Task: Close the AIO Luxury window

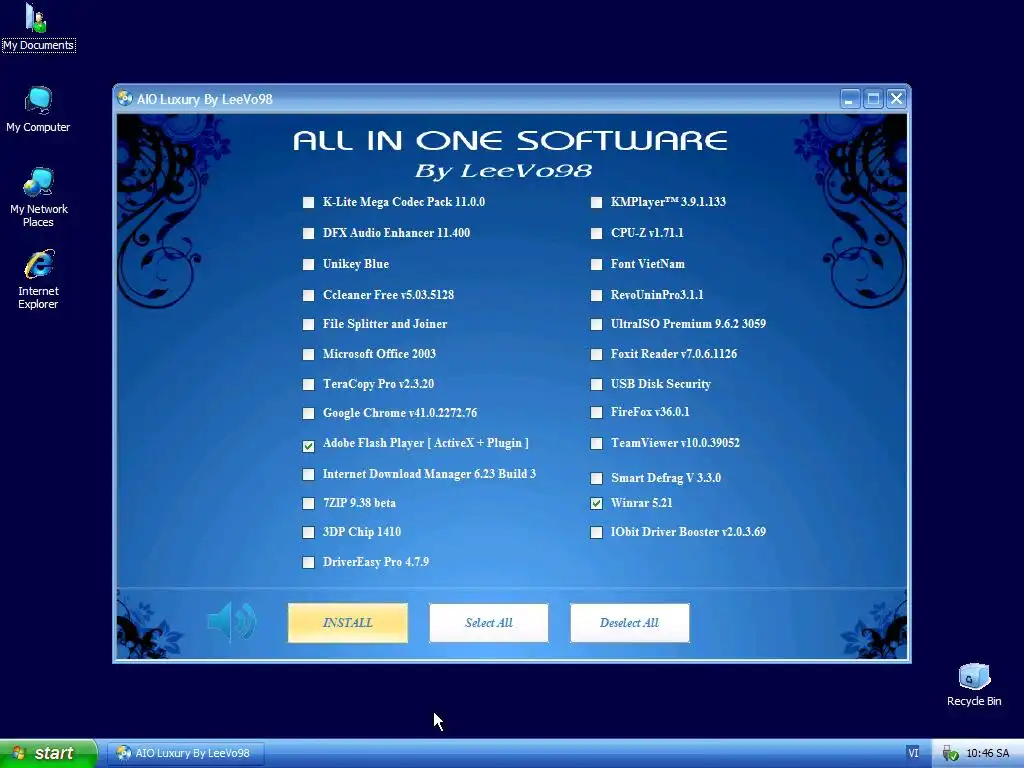Action: click(896, 99)
